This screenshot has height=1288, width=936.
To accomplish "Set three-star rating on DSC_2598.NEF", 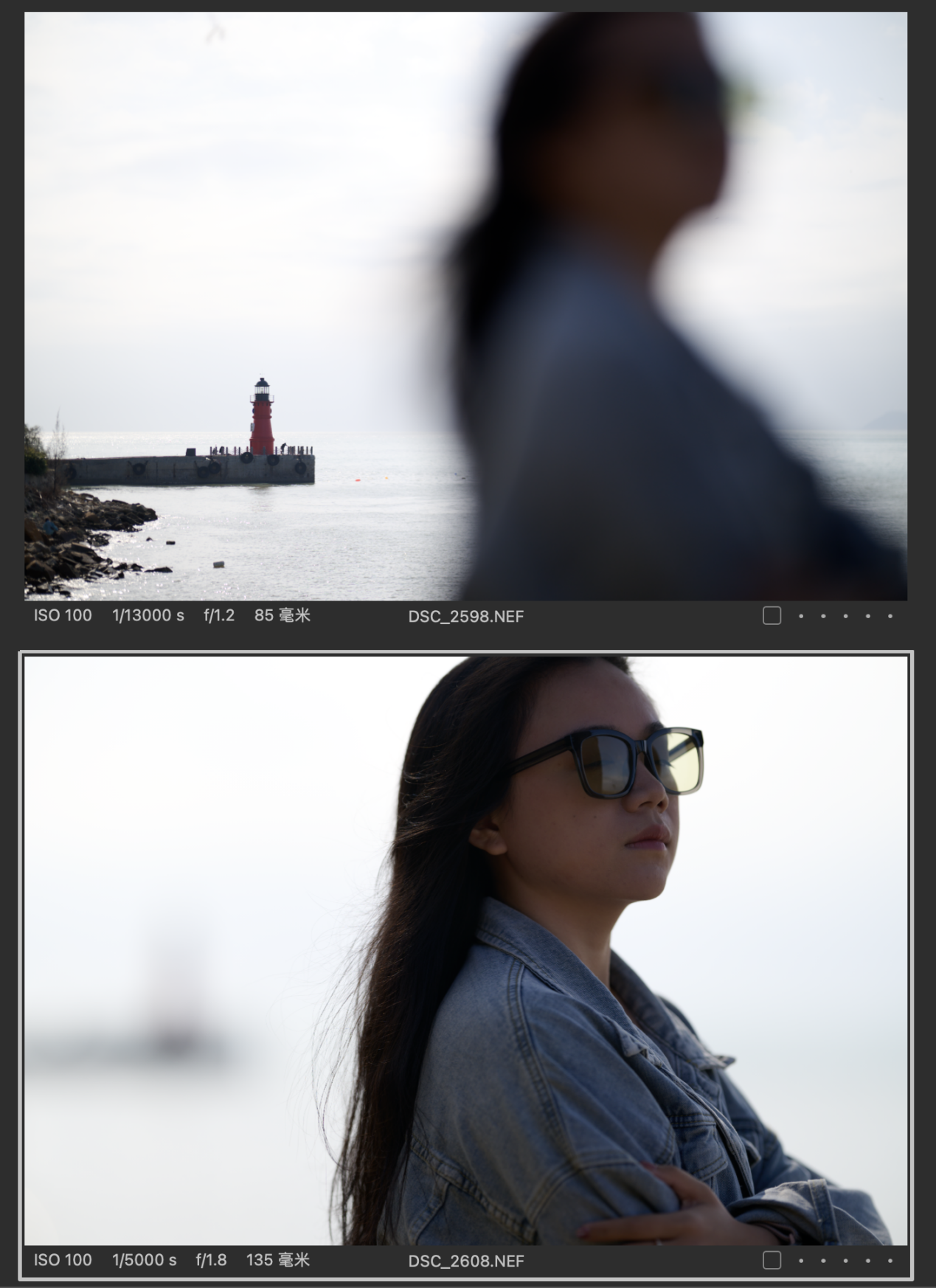I will coord(845,616).
